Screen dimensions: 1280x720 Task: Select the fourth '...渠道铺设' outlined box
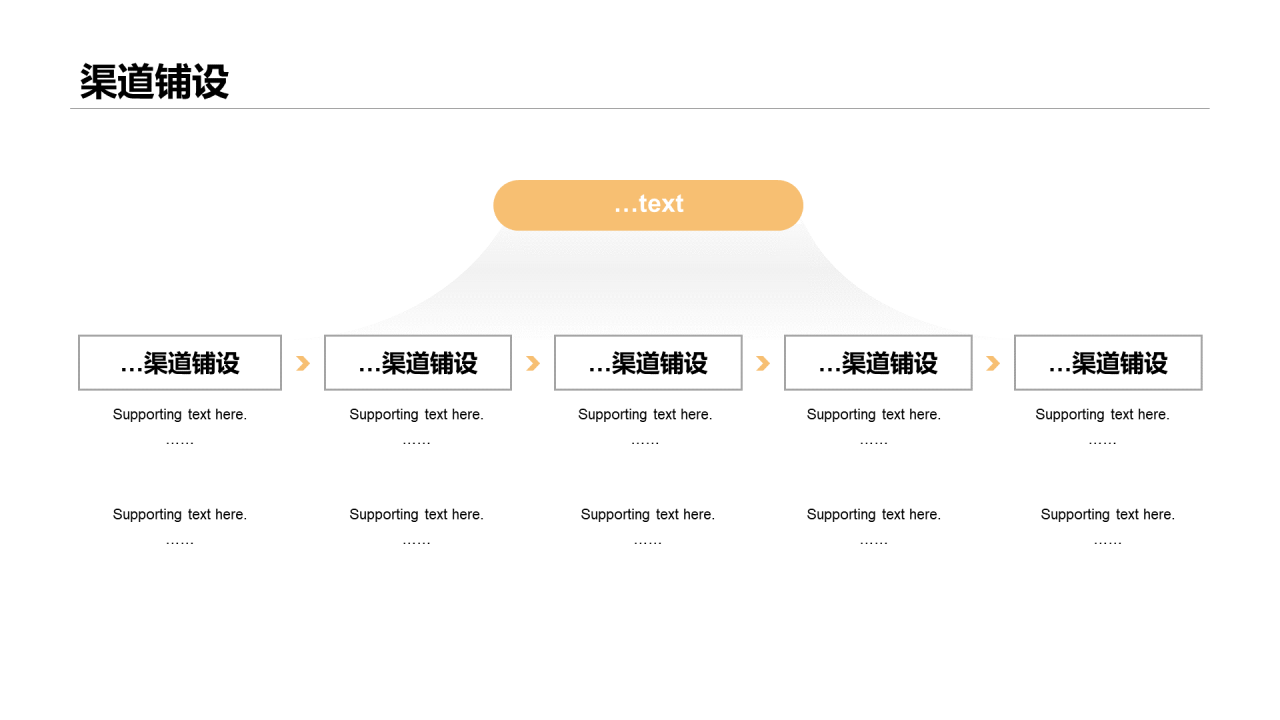[878, 362]
